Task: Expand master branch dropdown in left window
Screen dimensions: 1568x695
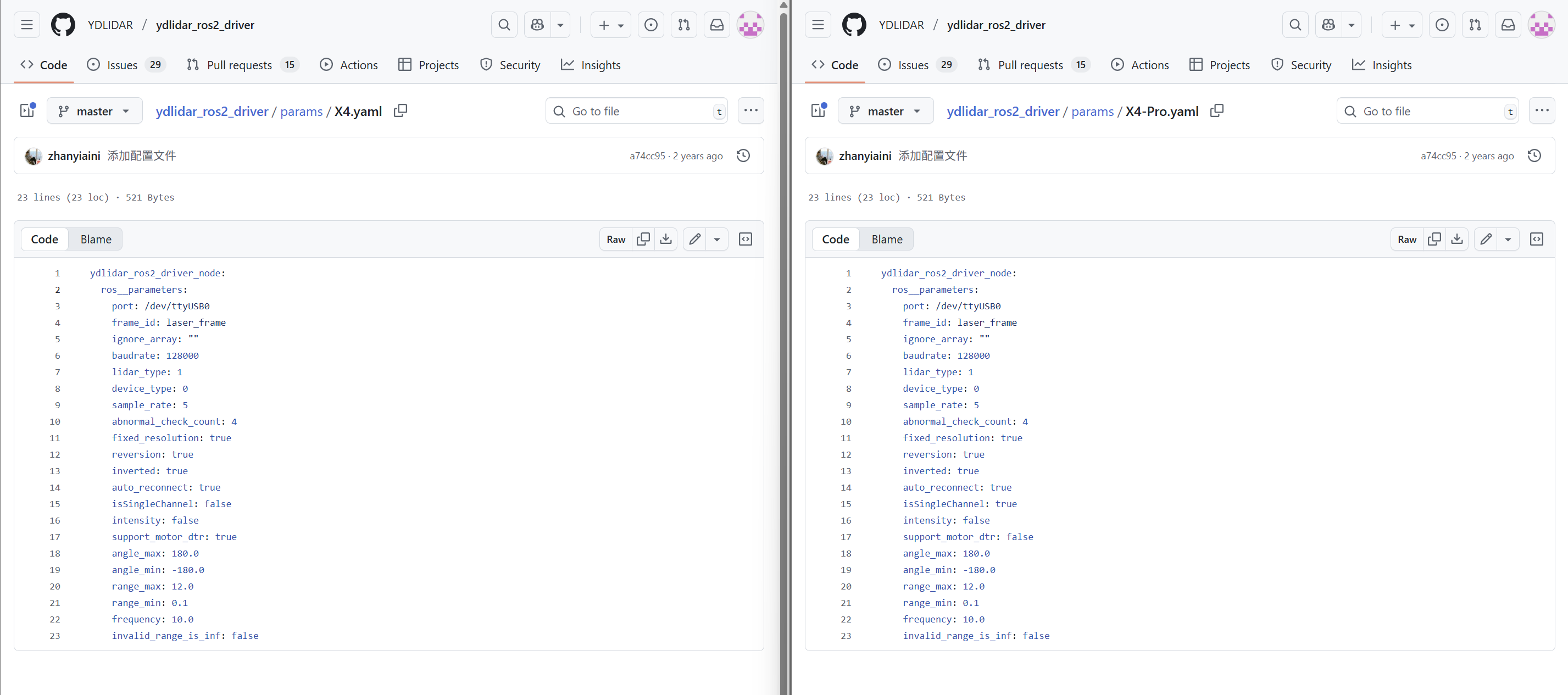Action: click(x=94, y=111)
